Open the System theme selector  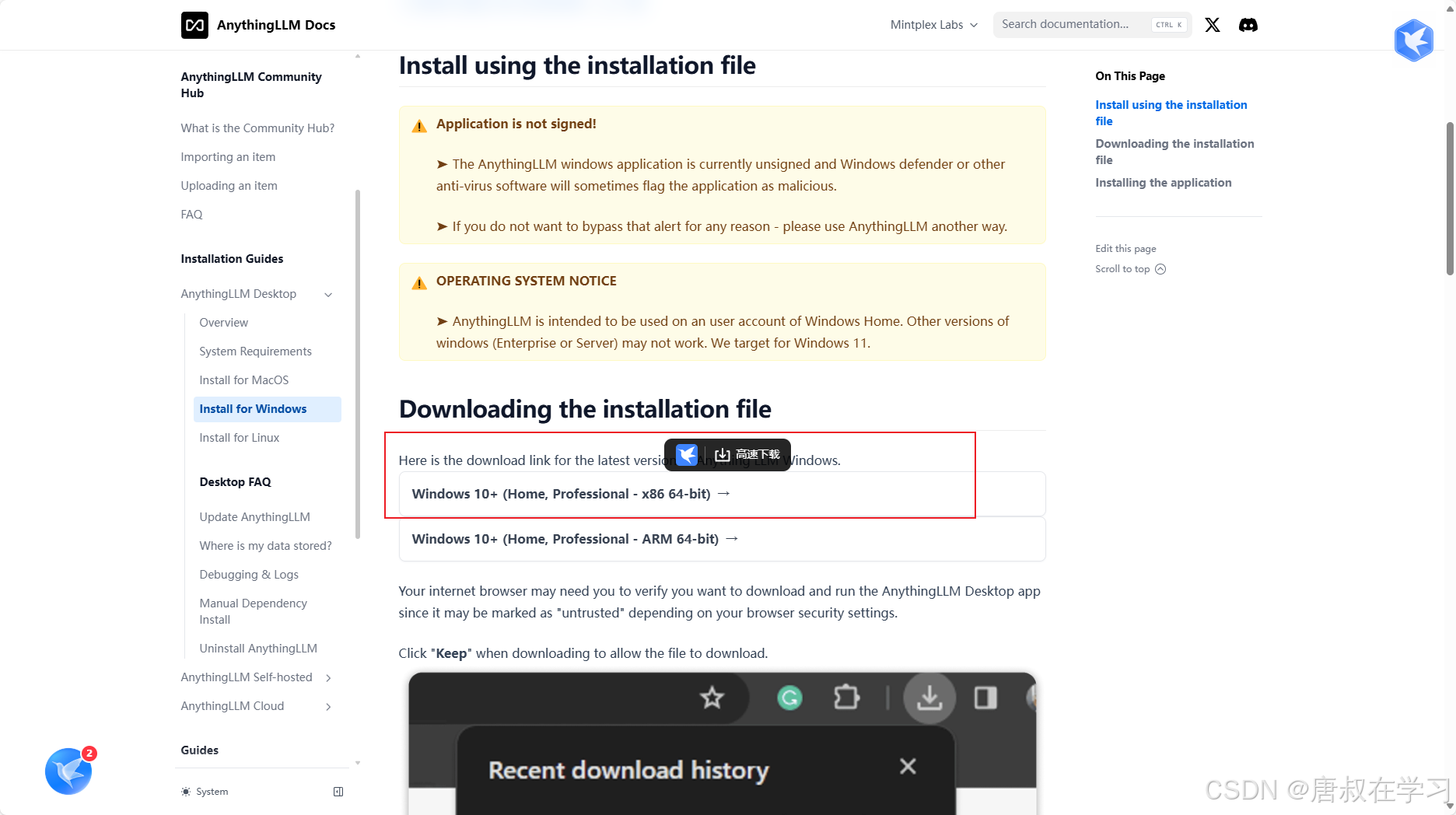[x=205, y=792]
